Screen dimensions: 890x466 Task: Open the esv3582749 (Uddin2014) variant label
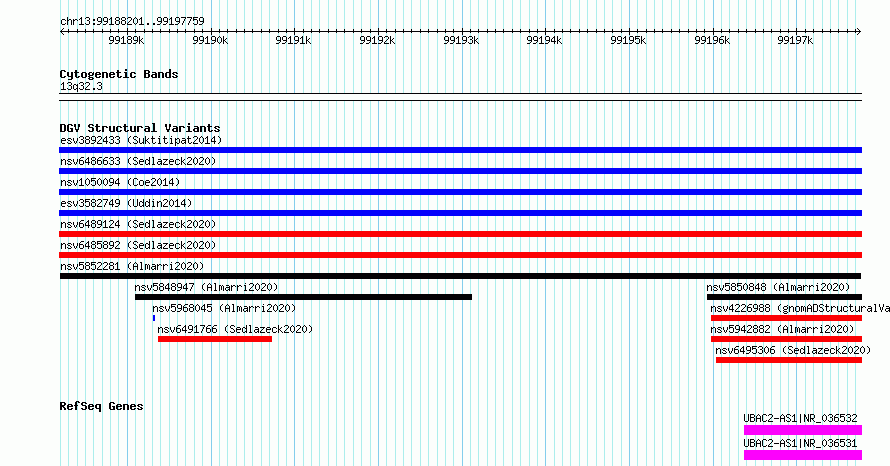(x=126, y=203)
